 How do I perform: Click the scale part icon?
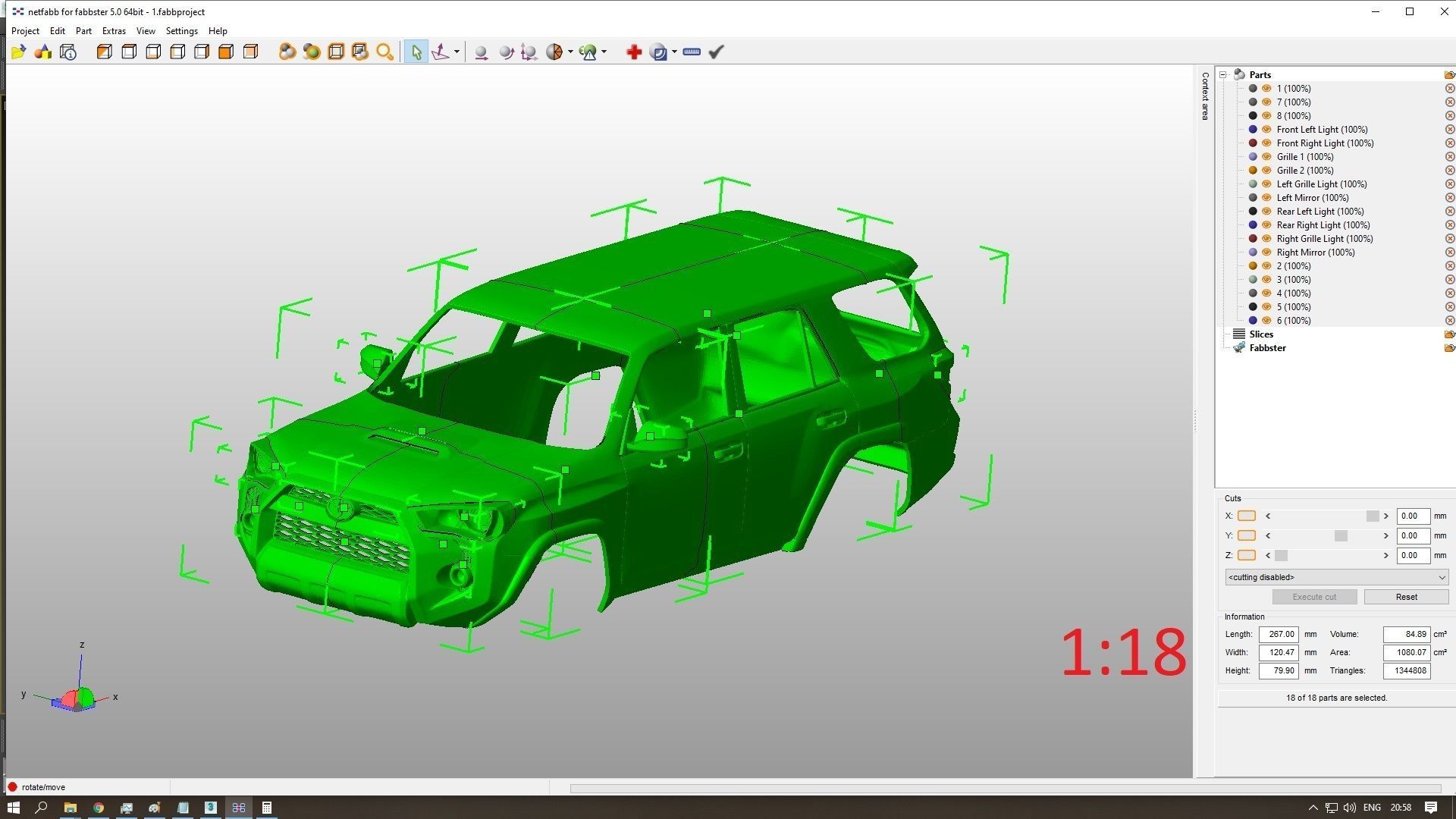[x=529, y=52]
